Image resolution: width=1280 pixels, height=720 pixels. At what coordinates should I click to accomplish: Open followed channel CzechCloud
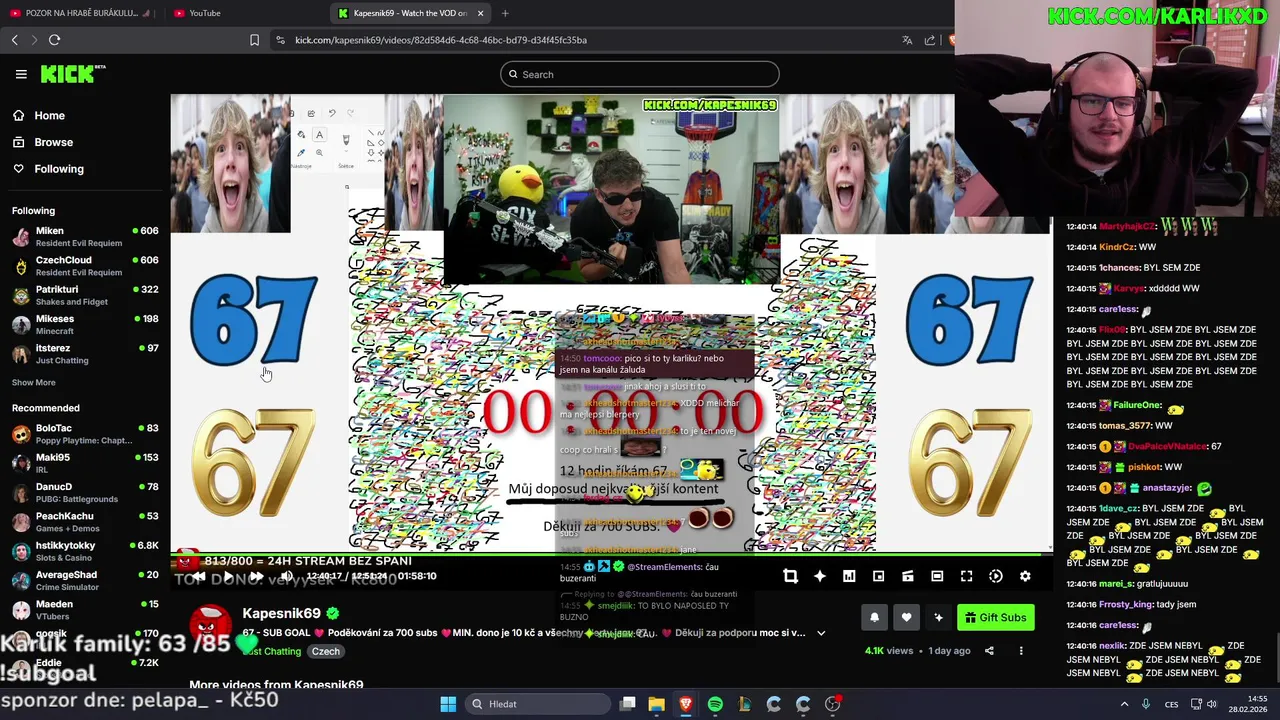pyautogui.click(x=85, y=266)
